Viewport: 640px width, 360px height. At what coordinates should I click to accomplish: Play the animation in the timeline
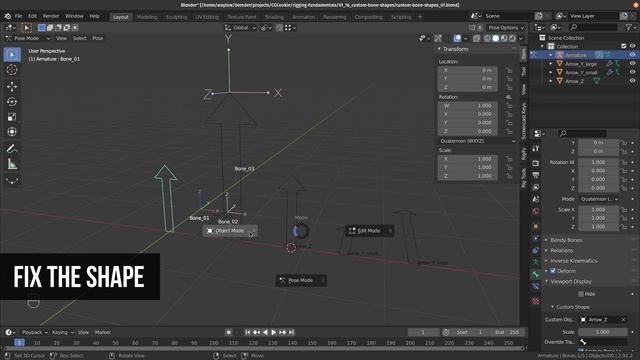[273, 333]
